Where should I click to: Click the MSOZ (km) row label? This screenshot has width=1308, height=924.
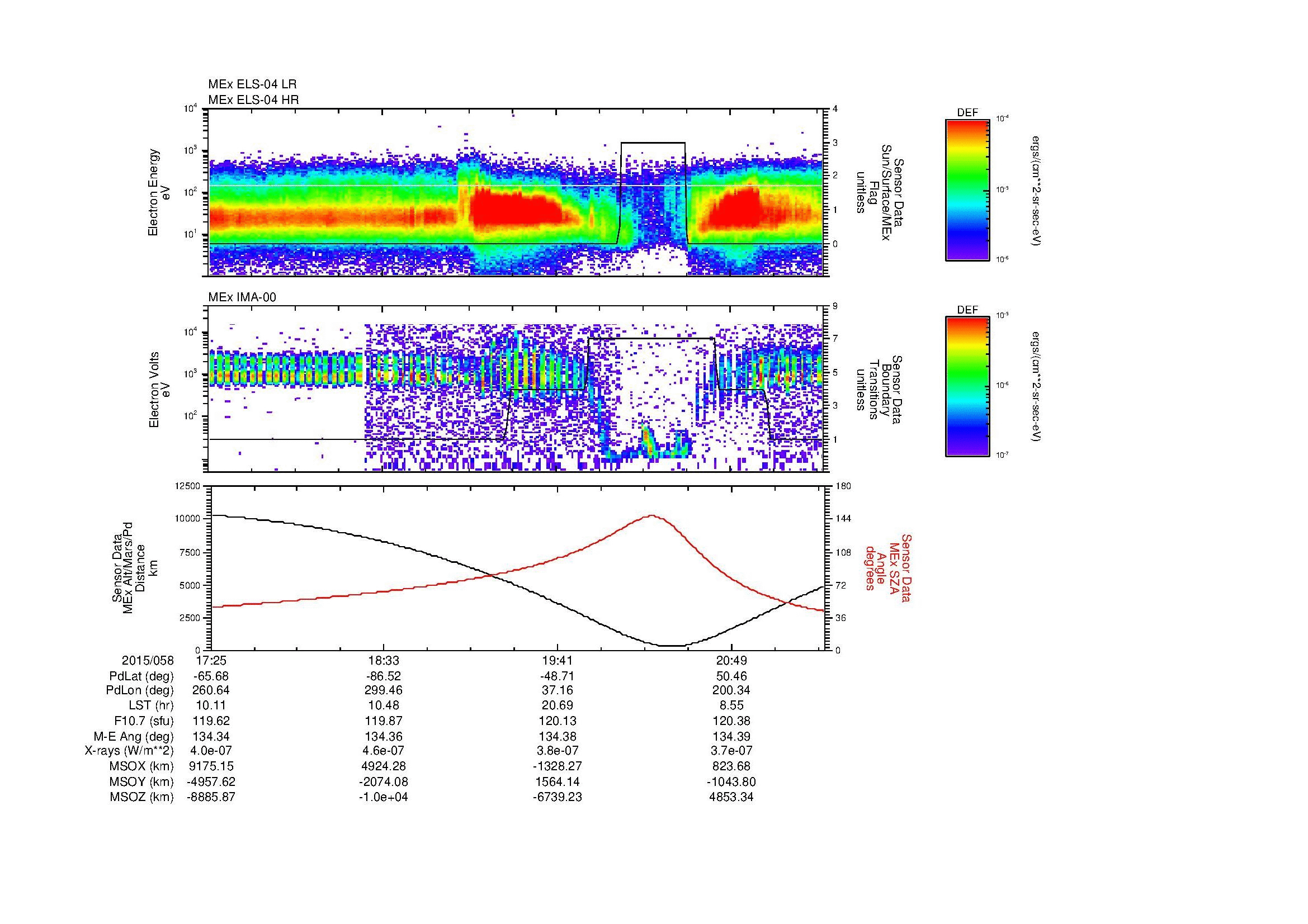pyautogui.click(x=142, y=797)
